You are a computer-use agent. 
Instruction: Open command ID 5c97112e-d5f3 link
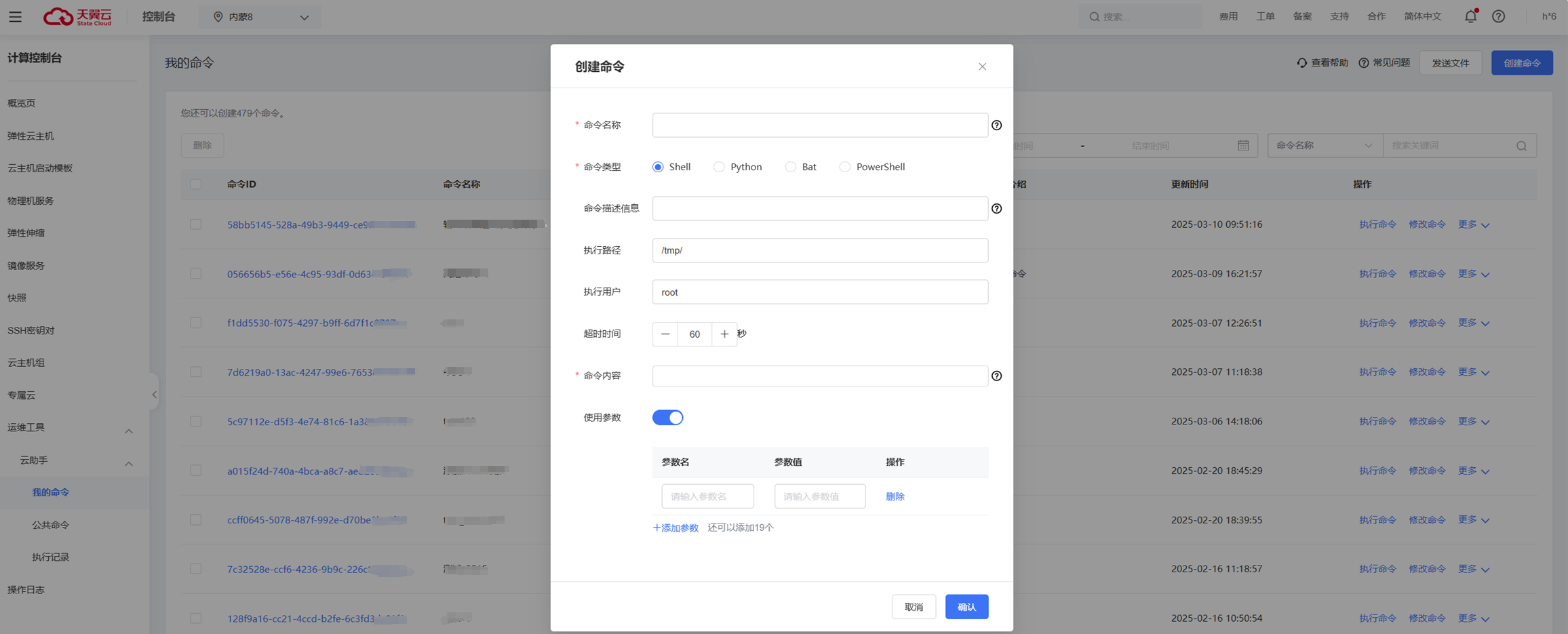319,421
